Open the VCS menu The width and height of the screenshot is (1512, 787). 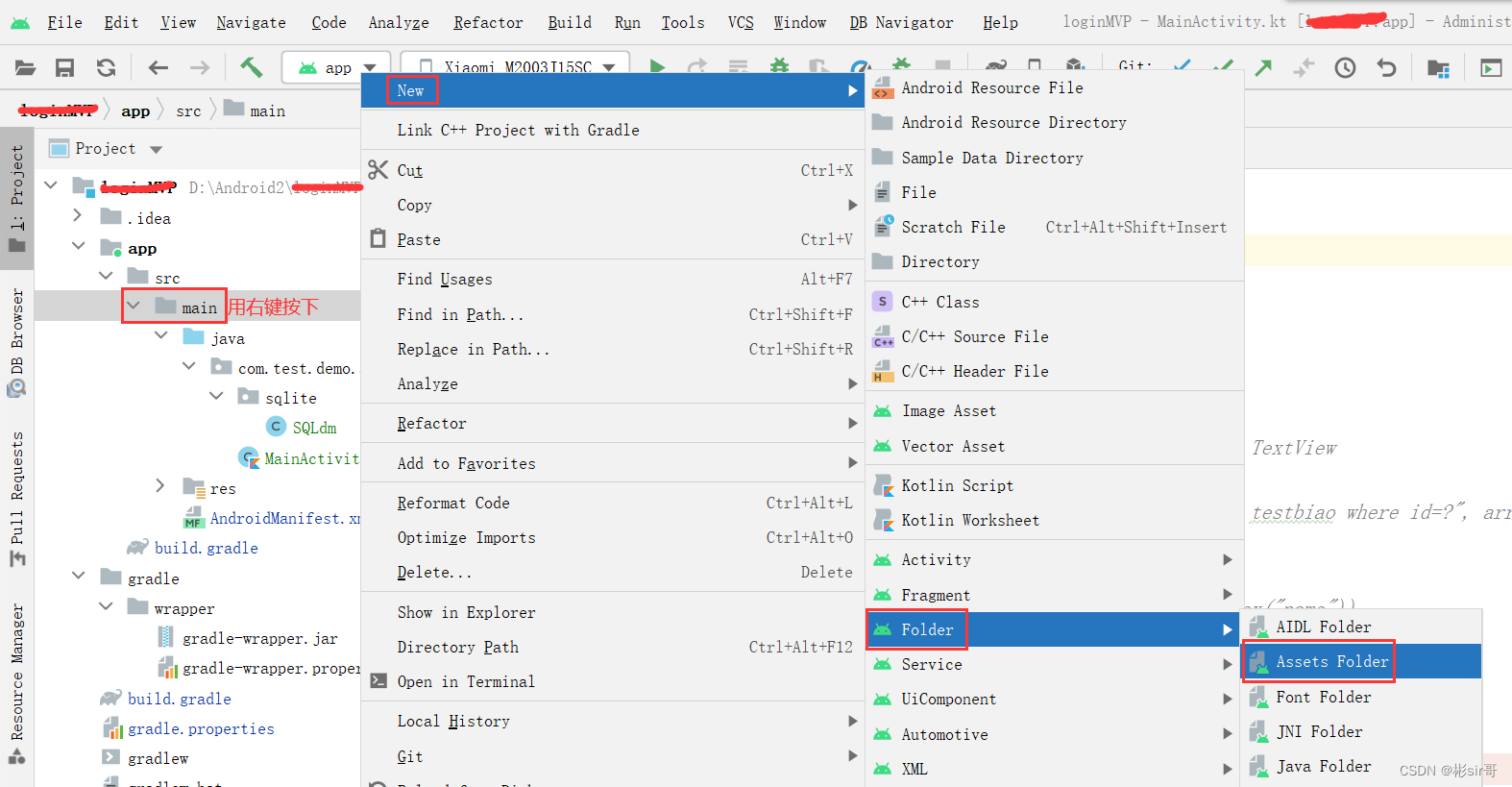tap(741, 22)
